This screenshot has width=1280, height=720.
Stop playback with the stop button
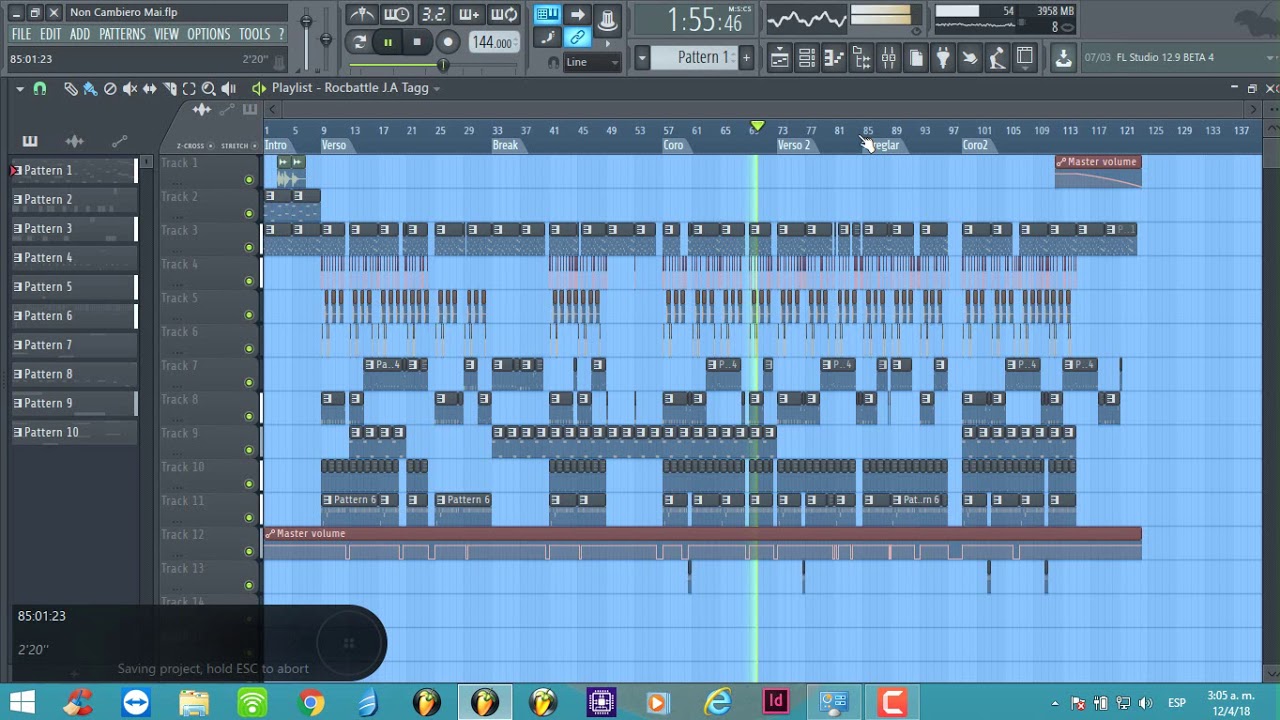pyautogui.click(x=417, y=41)
